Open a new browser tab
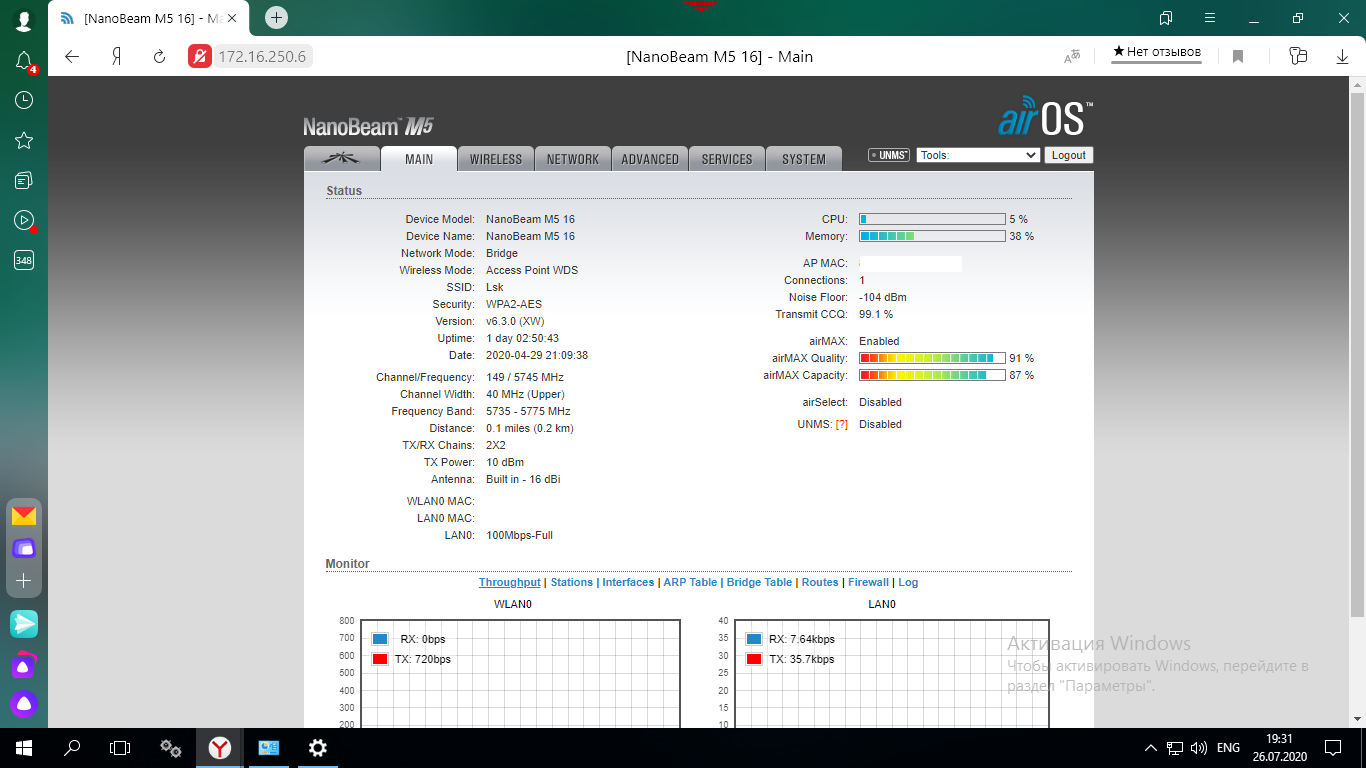The width and height of the screenshot is (1366, 768). (x=277, y=17)
